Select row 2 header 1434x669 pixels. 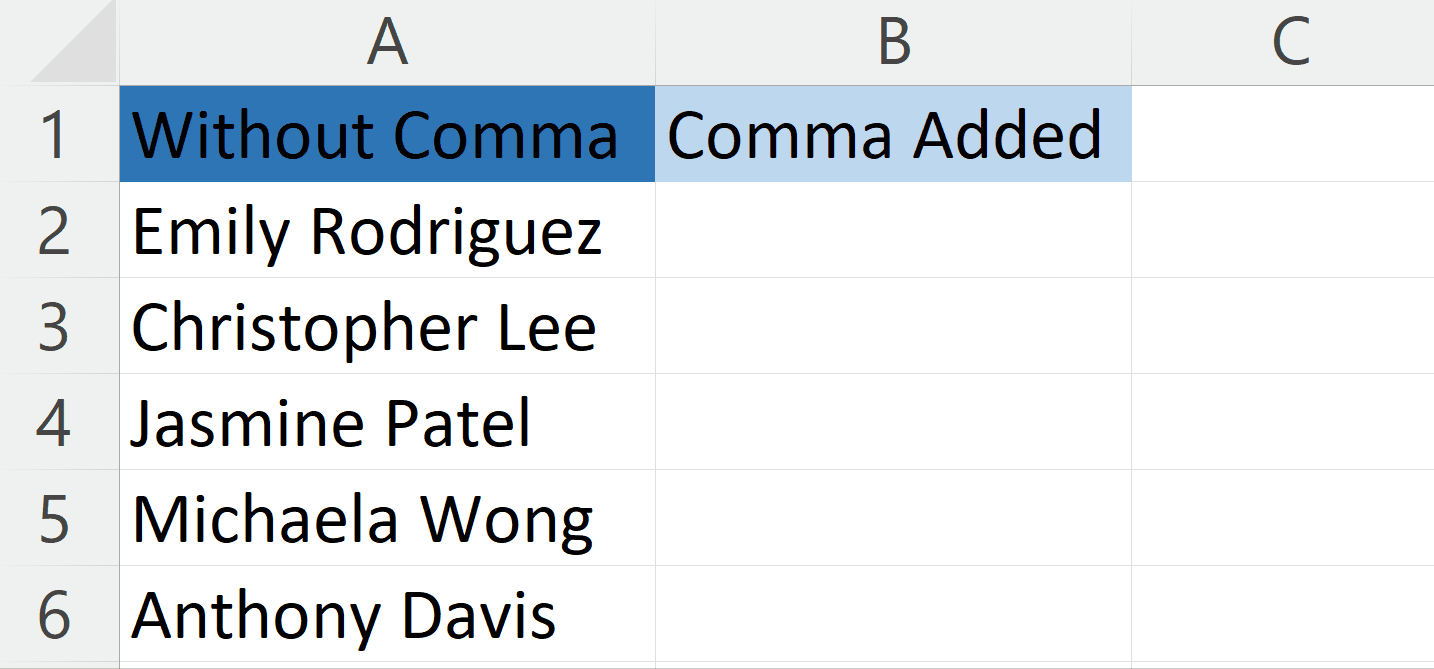pyautogui.click(x=58, y=231)
